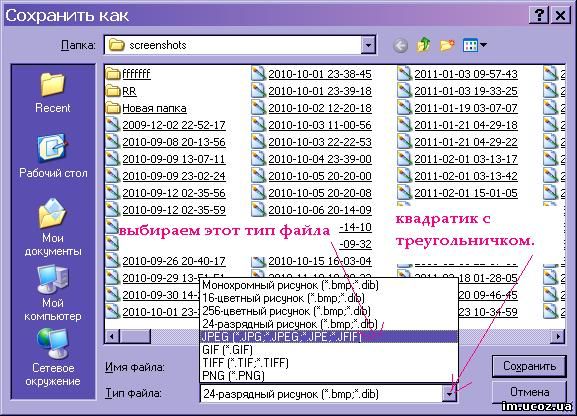577x416 pixels.
Task: Create a new folder via toolbar icon
Action: [447, 45]
